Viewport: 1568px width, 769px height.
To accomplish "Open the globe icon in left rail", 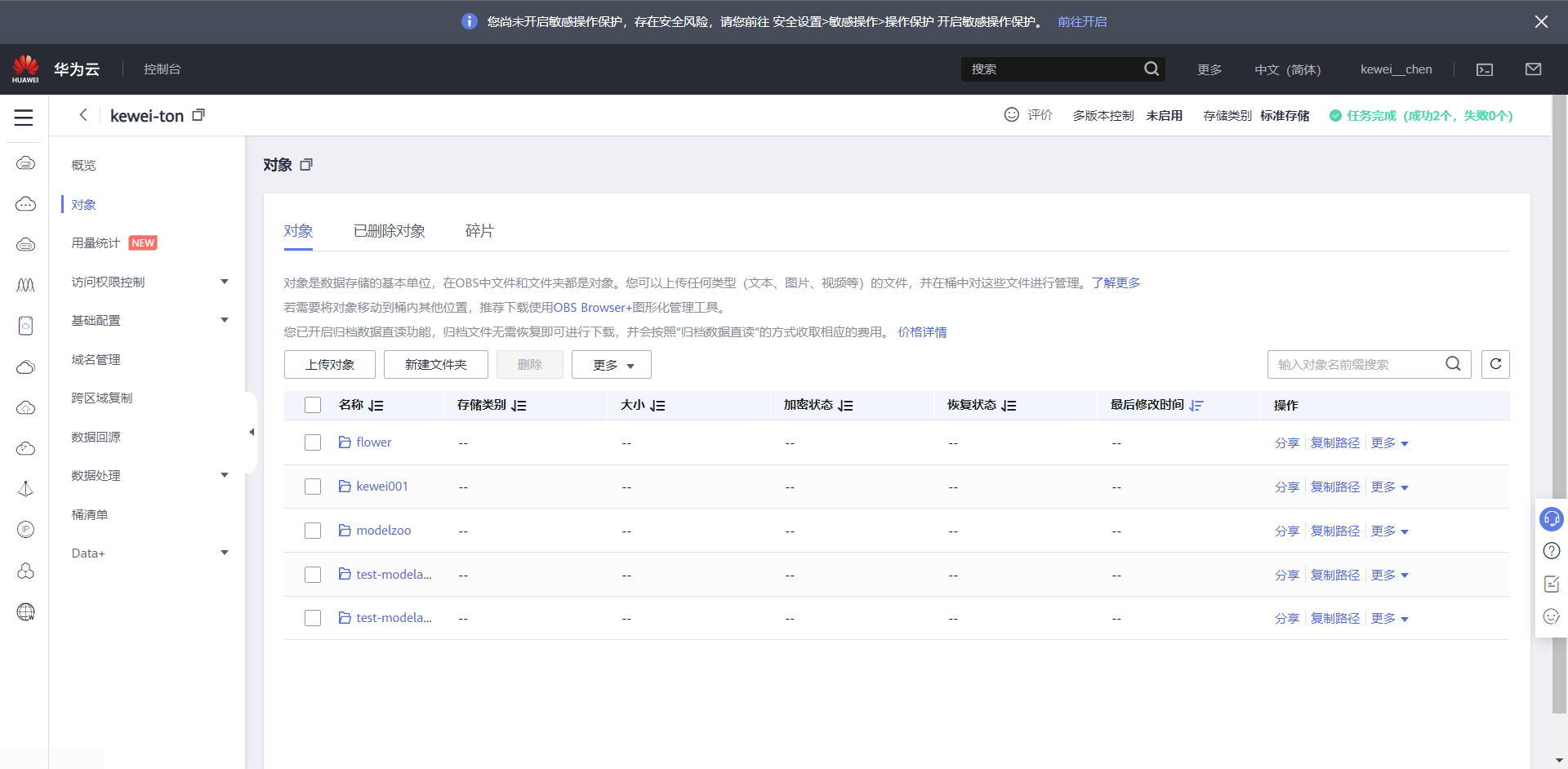I will point(25,612).
